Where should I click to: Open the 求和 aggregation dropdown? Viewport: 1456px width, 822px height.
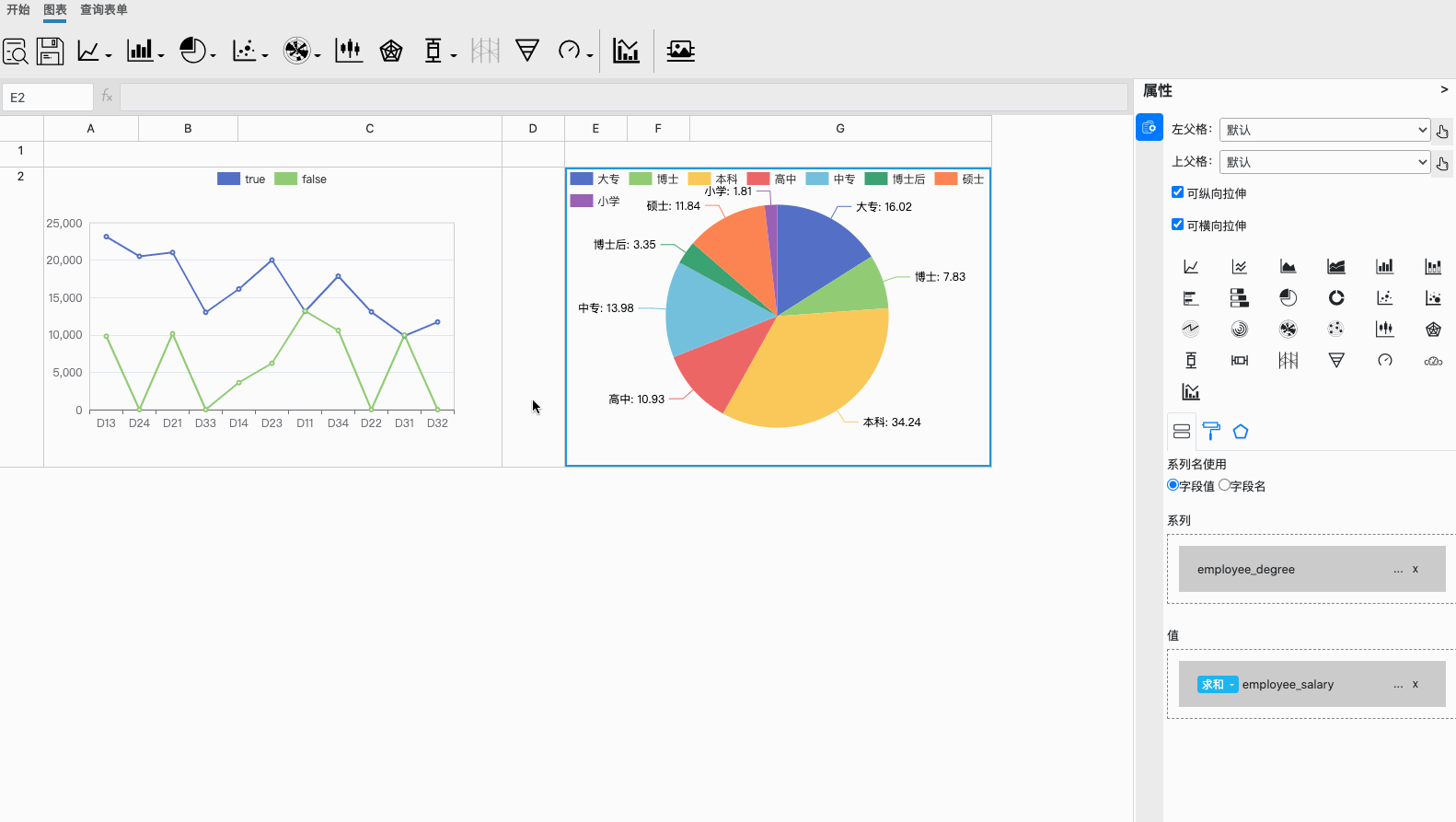pos(1217,685)
